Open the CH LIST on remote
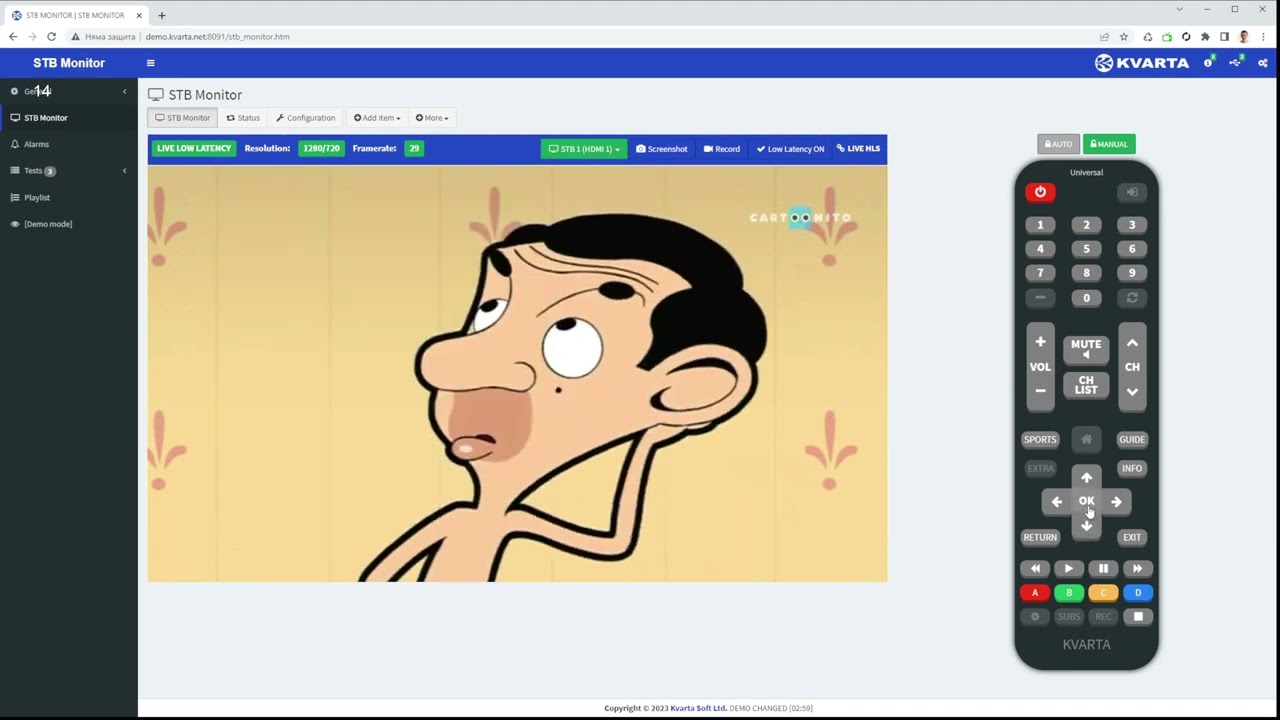The height and width of the screenshot is (720, 1280). click(x=1086, y=385)
